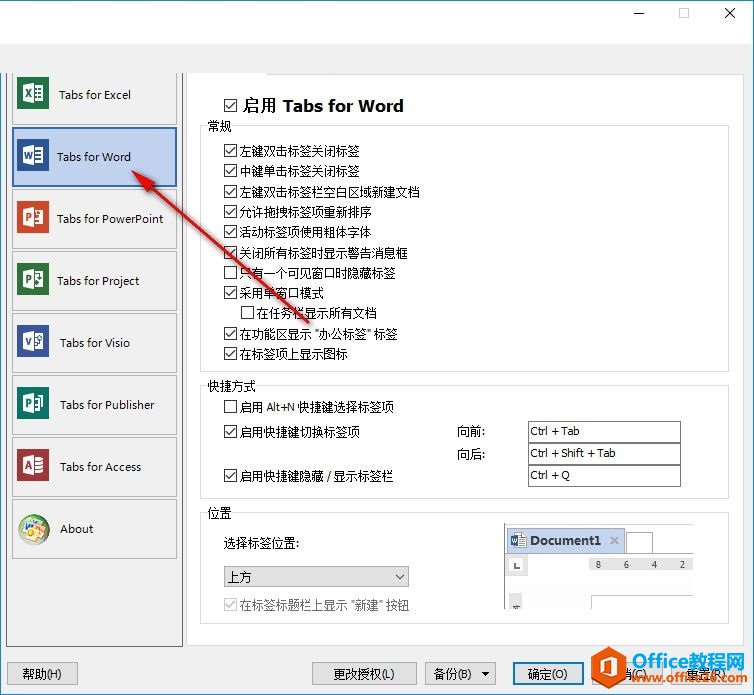Toggle 左键双击标签关闭标签 checkbox

pos(230,151)
